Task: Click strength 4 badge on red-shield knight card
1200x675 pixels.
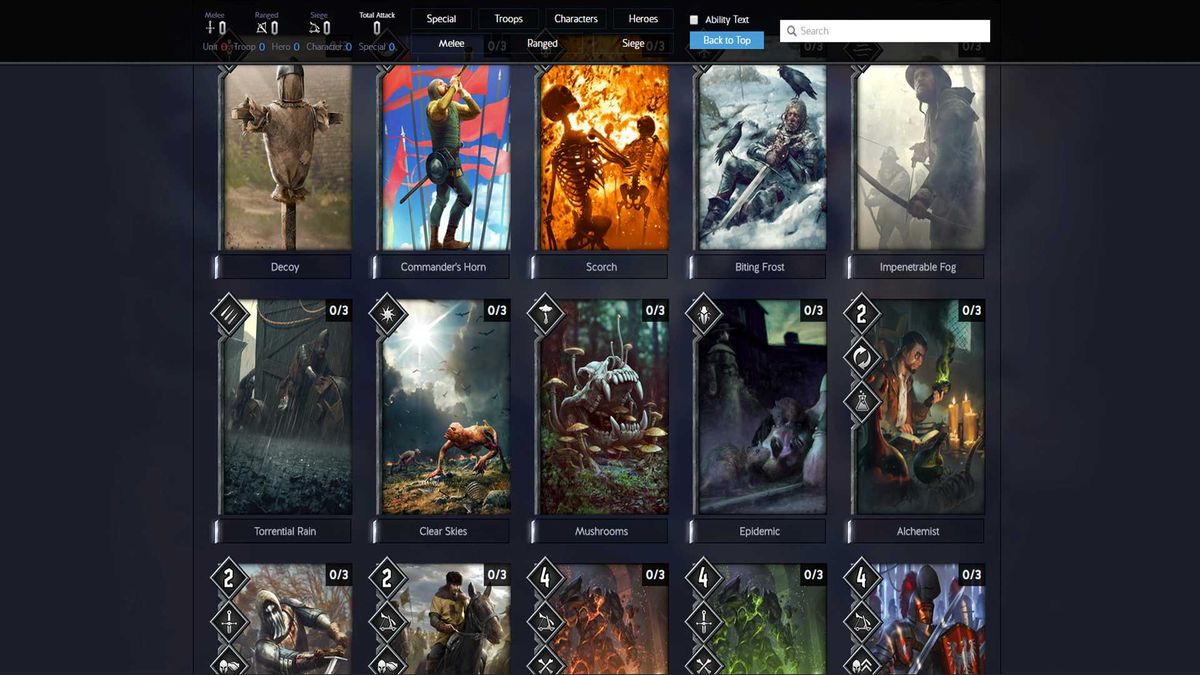Action: [x=861, y=578]
